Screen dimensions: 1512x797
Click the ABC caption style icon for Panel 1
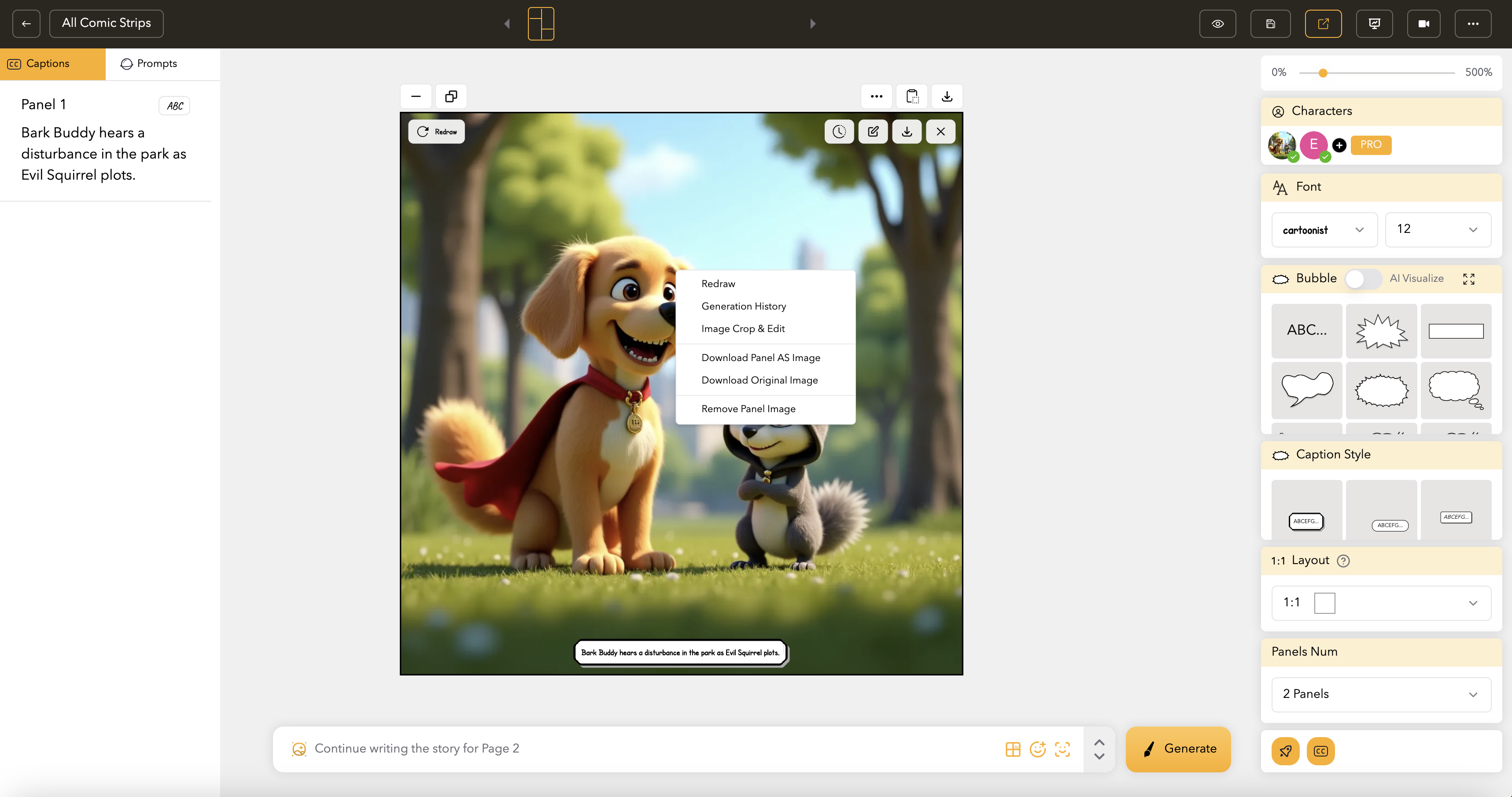[x=174, y=106]
